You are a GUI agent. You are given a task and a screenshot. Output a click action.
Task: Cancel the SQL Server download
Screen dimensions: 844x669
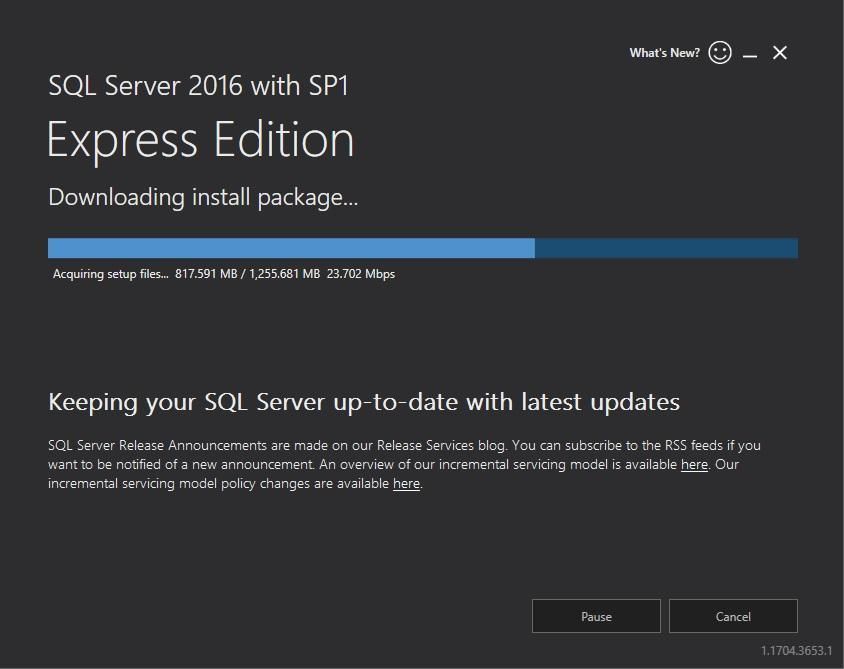(733, 617)
